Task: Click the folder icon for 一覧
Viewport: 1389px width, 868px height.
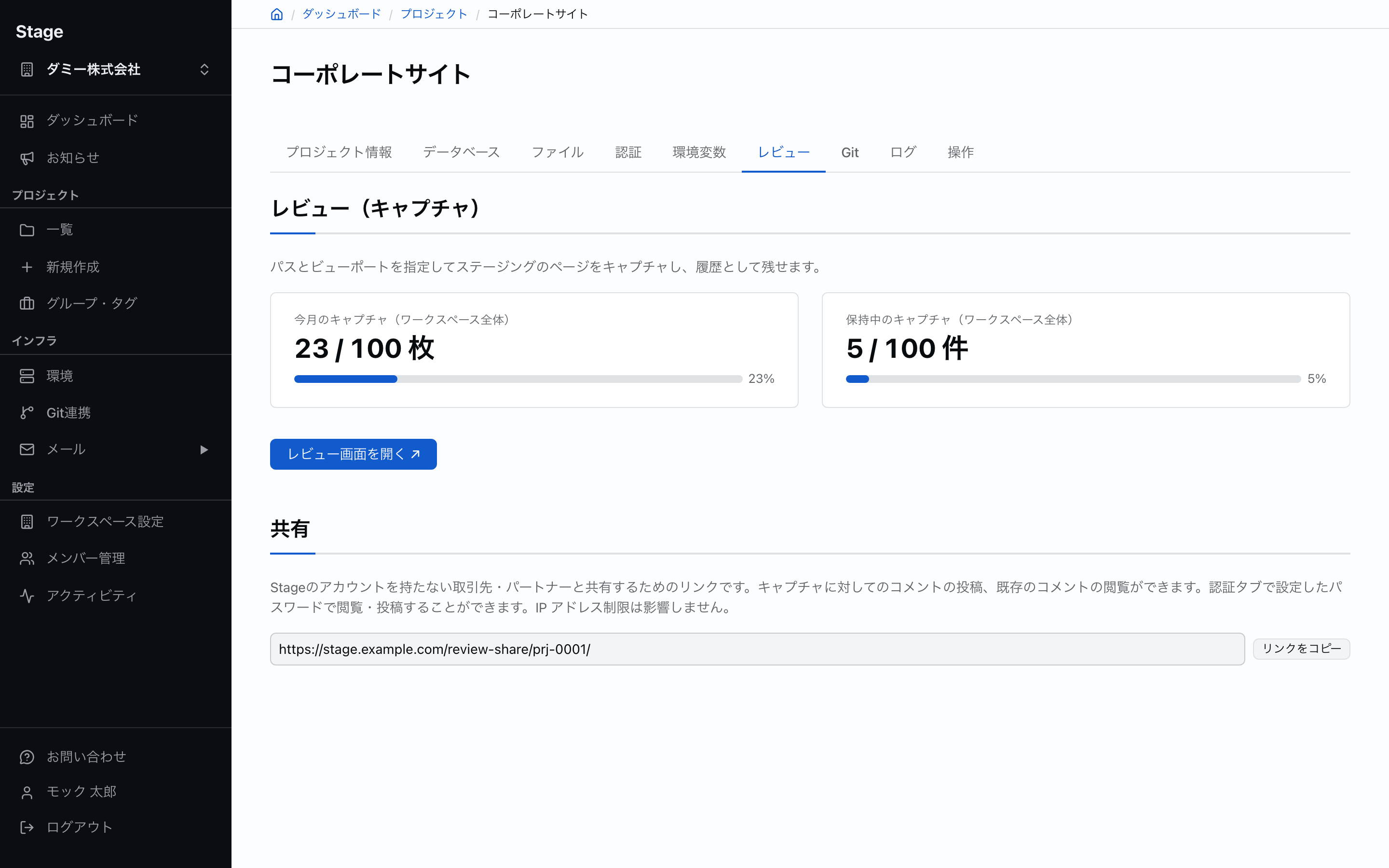Action: 27,230
